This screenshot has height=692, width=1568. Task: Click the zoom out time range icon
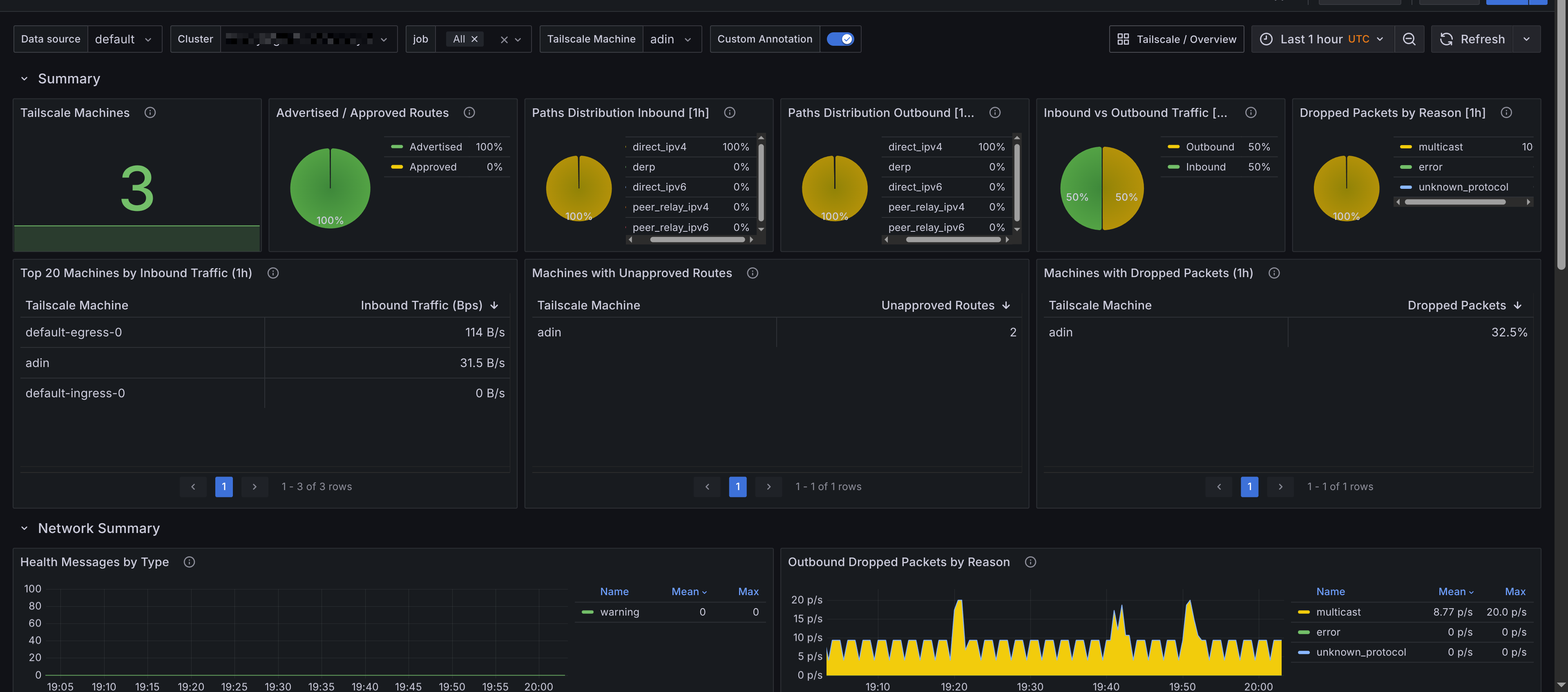[x=1409, y=39]
